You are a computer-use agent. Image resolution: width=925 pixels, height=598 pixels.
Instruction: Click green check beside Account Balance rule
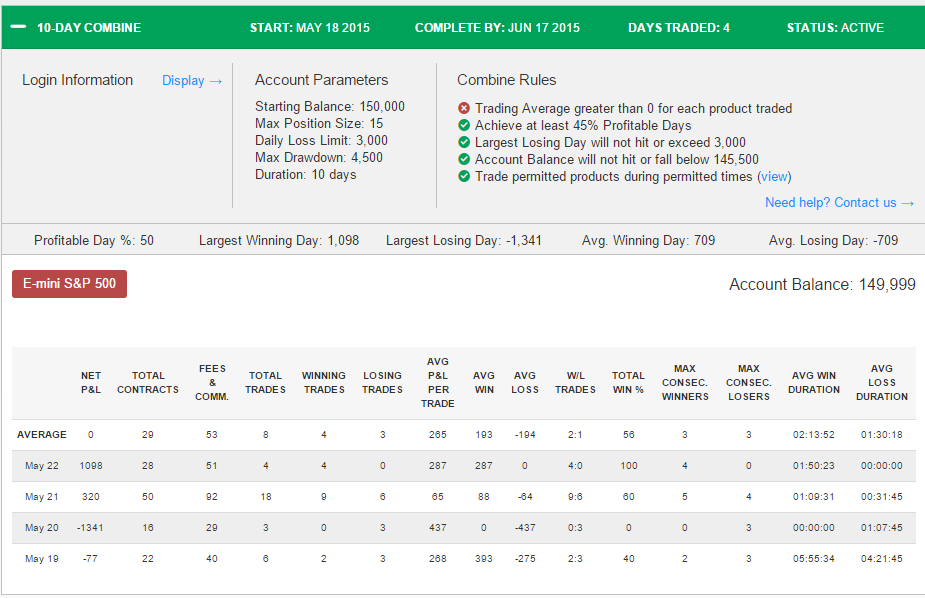pyautogui.click(x=464, y=159)
